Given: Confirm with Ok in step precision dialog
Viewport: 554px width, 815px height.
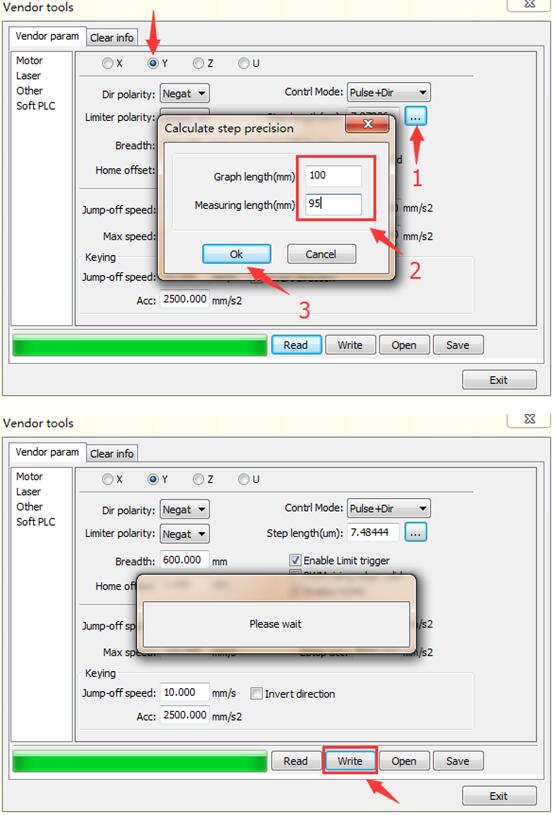Looking at the screenshot, I should click(236, 254).
